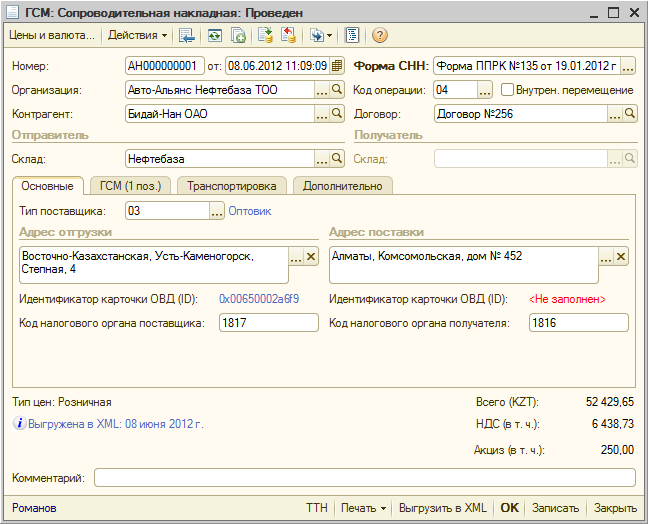Open the Дополнительно tab
This screenshot has height=524, width=648.
click(342, 186)
